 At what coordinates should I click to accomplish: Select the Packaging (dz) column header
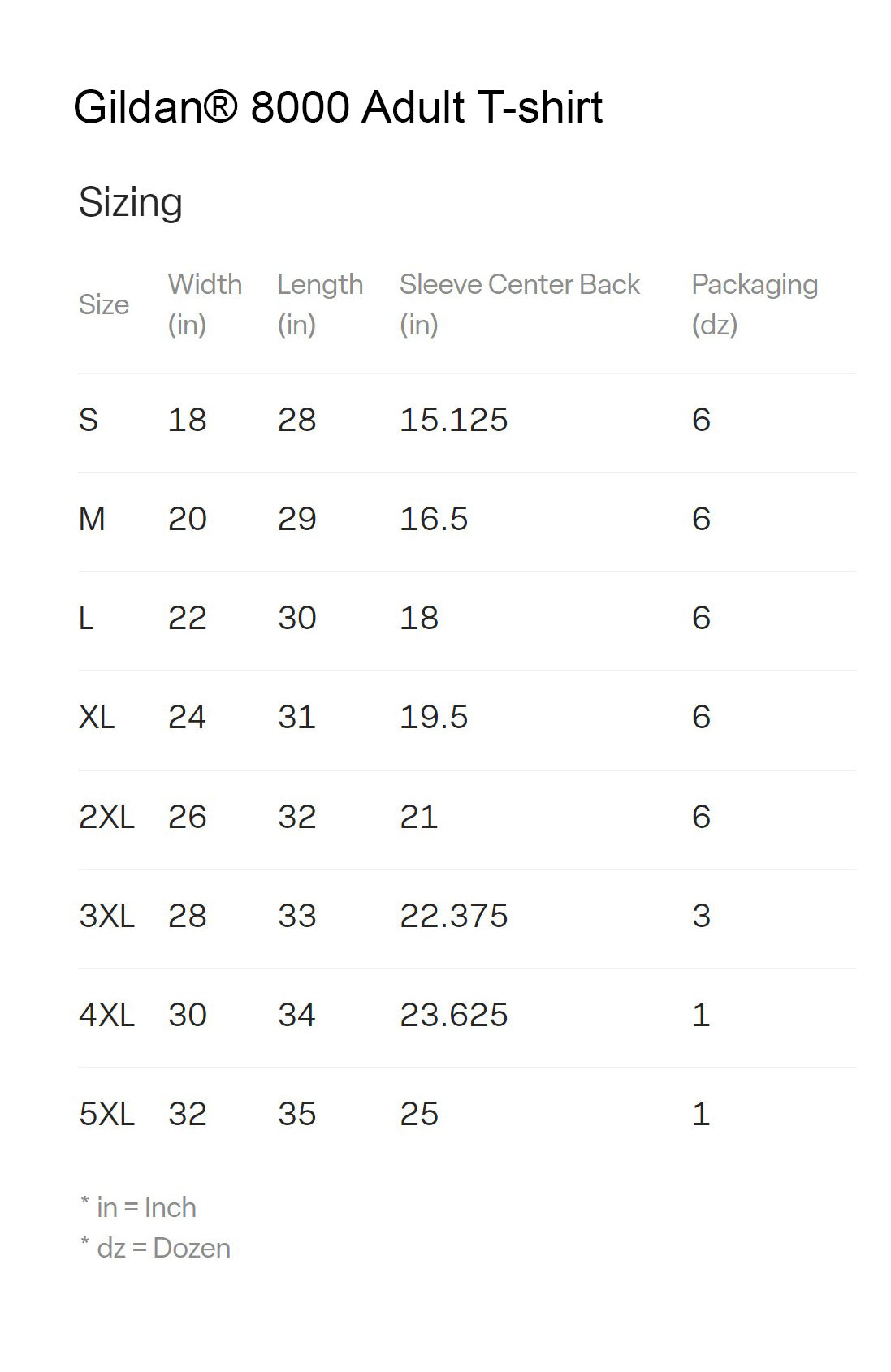click(754, 304)
